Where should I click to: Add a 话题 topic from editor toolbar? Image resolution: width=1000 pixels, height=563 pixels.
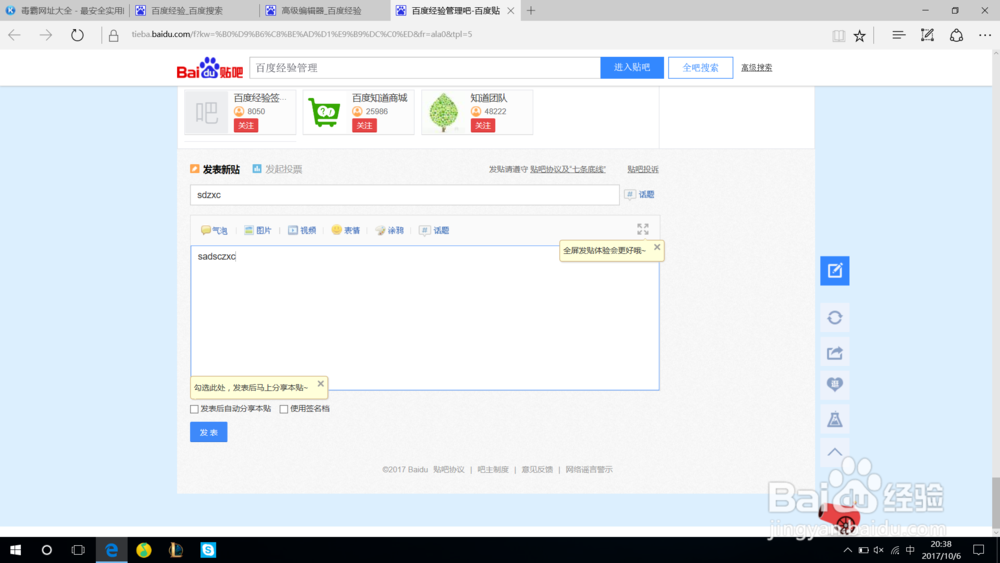pyautogui.click(x=434, y=230)
